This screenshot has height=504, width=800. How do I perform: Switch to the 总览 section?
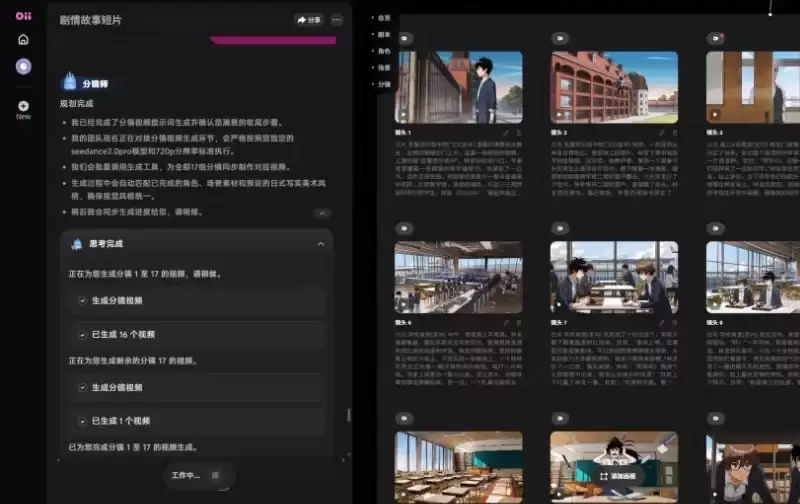point(384,18)
